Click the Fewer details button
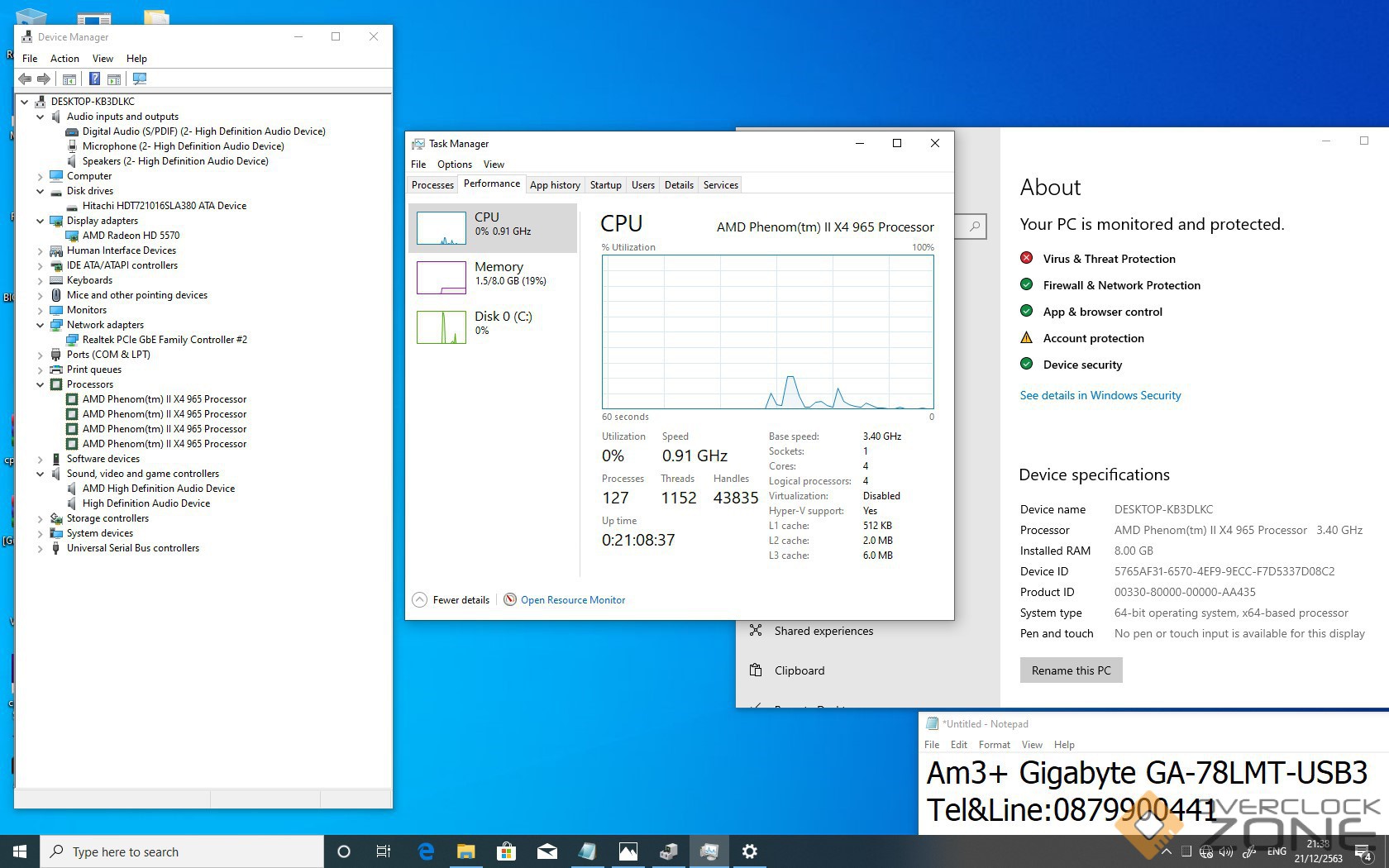The width and height of the screenshot is (1389, 868). [451, 600]
